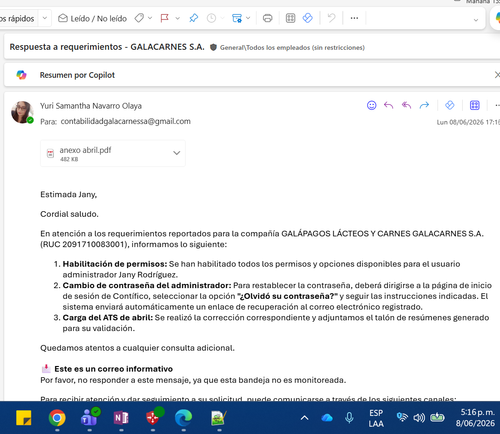This screenshot has height=434, width=500.
Task: Click the Copilot logo in summary bar
Action: coord(21,75)
